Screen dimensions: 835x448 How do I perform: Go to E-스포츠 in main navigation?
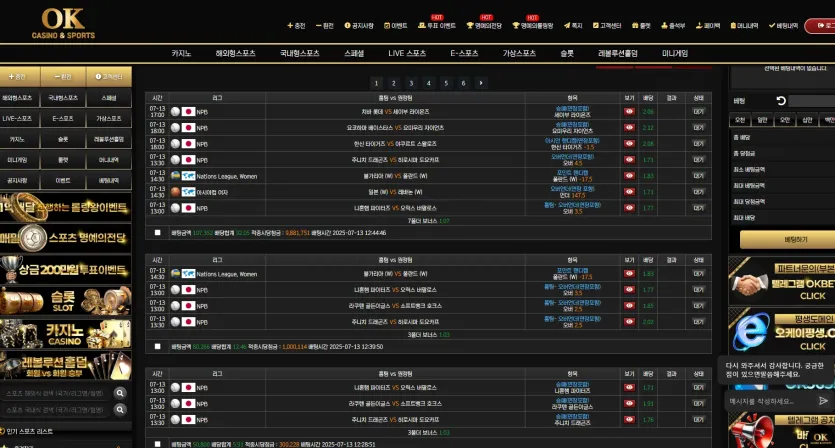(x=464, y=53)
